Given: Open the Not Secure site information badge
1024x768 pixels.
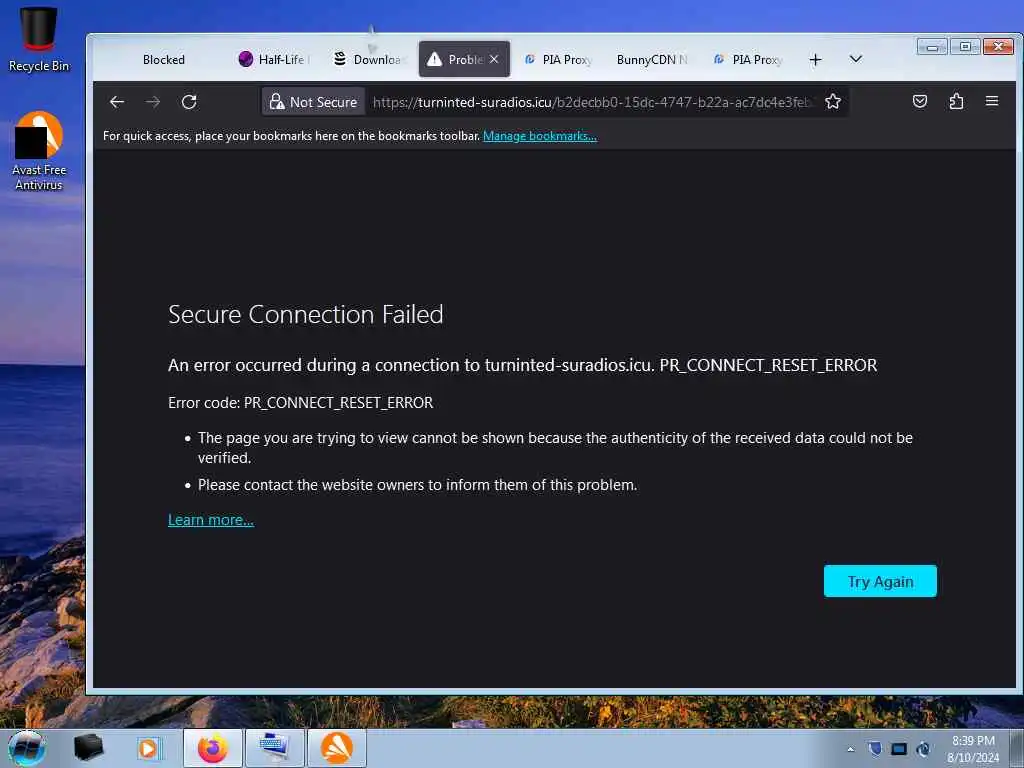Looking at the screenshot, I should click(313, 102).
